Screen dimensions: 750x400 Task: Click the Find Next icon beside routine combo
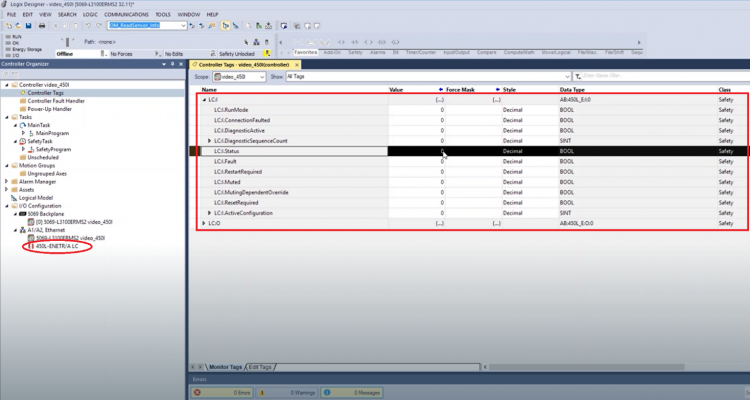[202, 25]
